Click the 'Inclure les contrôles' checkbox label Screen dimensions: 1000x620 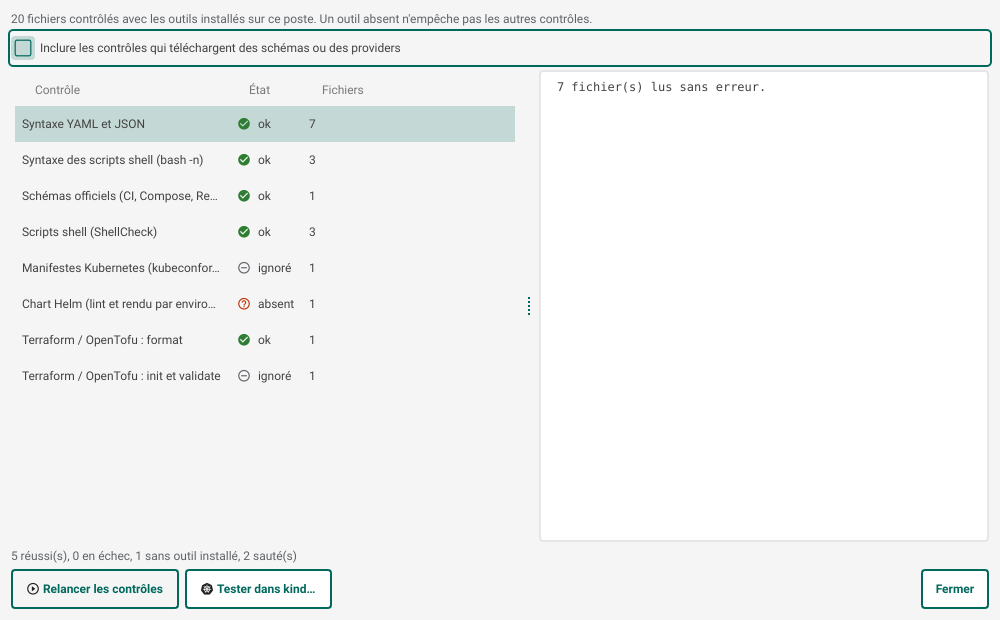click(220, 48)
